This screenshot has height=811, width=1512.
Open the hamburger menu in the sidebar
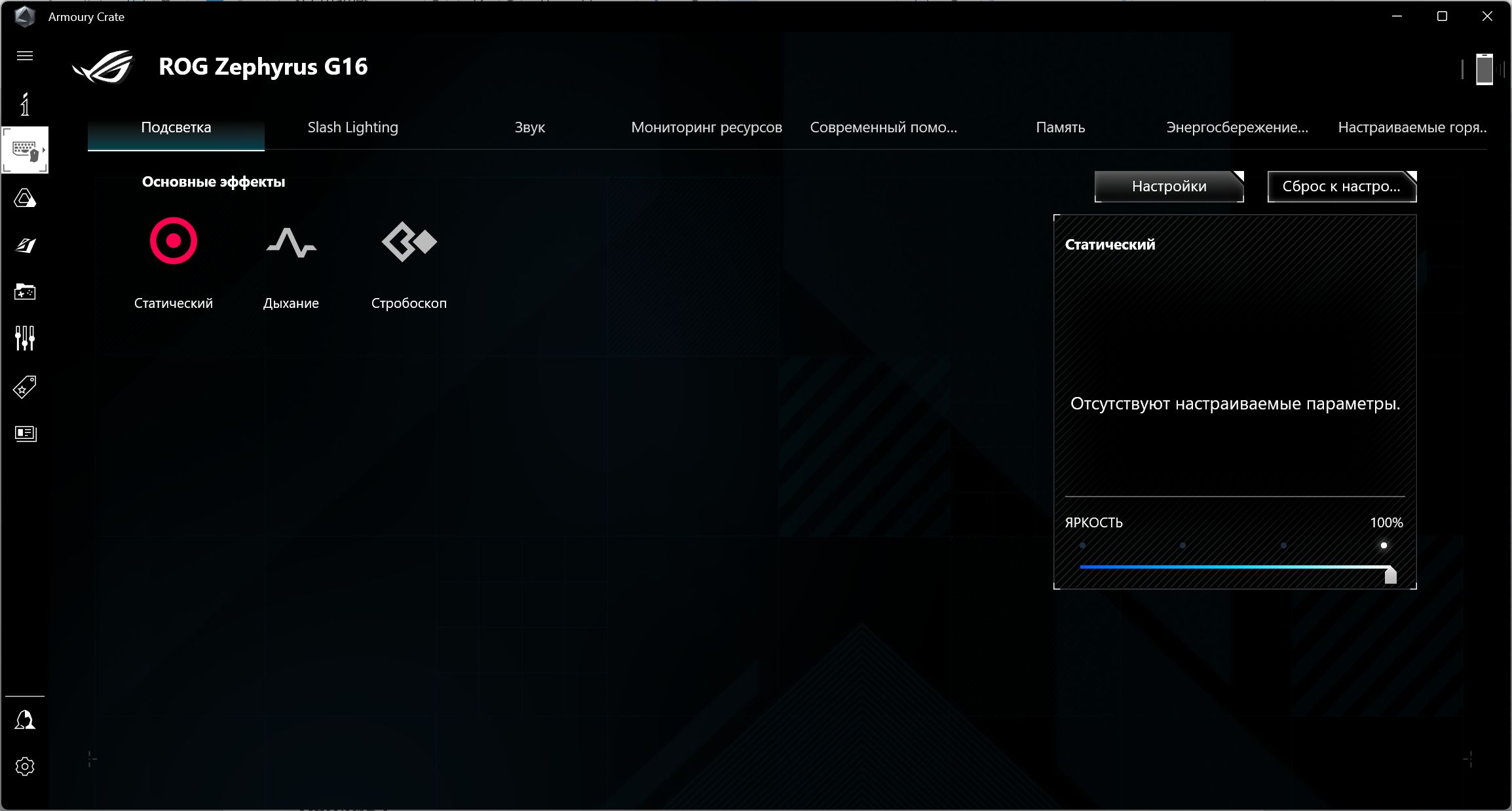pos(25,56)
